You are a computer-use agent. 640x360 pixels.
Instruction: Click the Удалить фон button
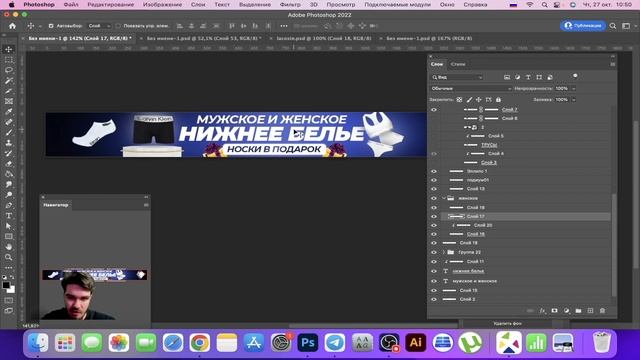click(x=507, y=323)
